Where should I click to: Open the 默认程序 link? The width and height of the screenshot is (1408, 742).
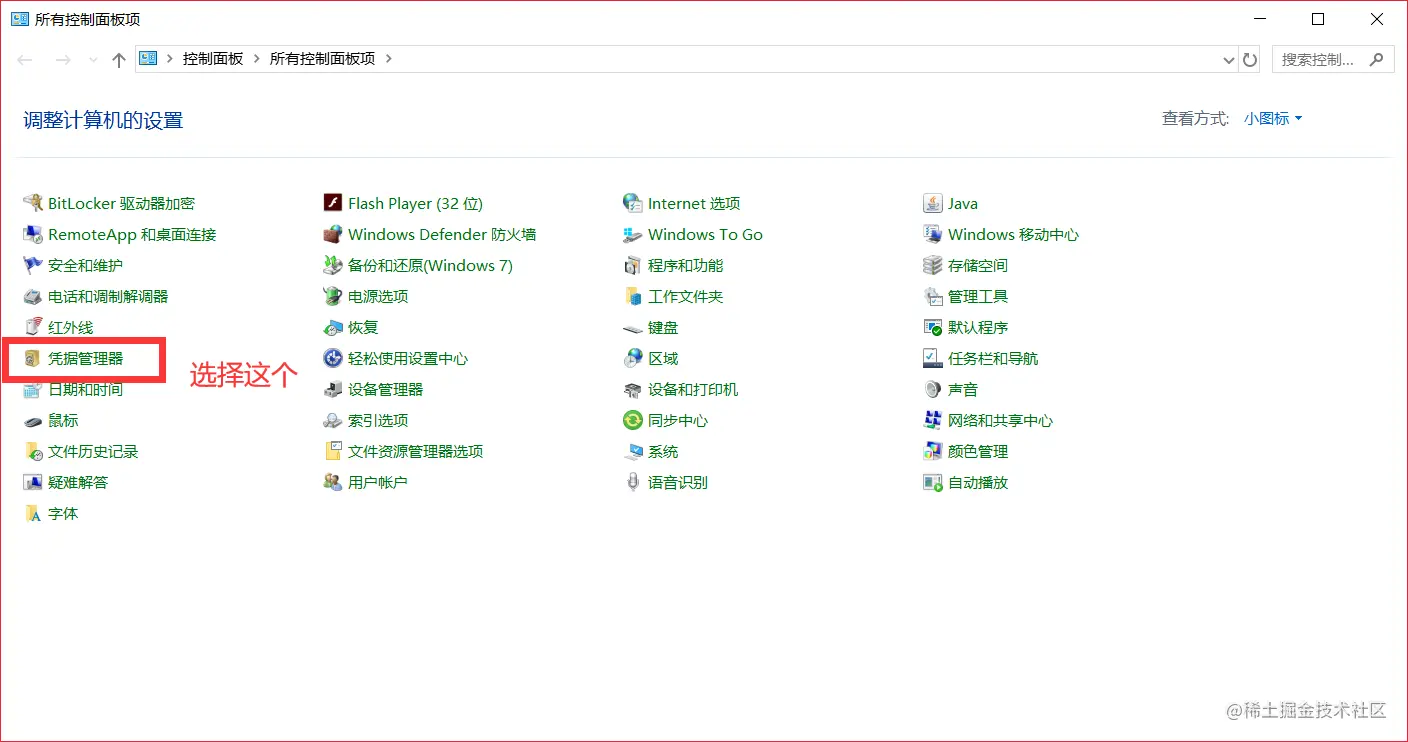click(978, 327)
